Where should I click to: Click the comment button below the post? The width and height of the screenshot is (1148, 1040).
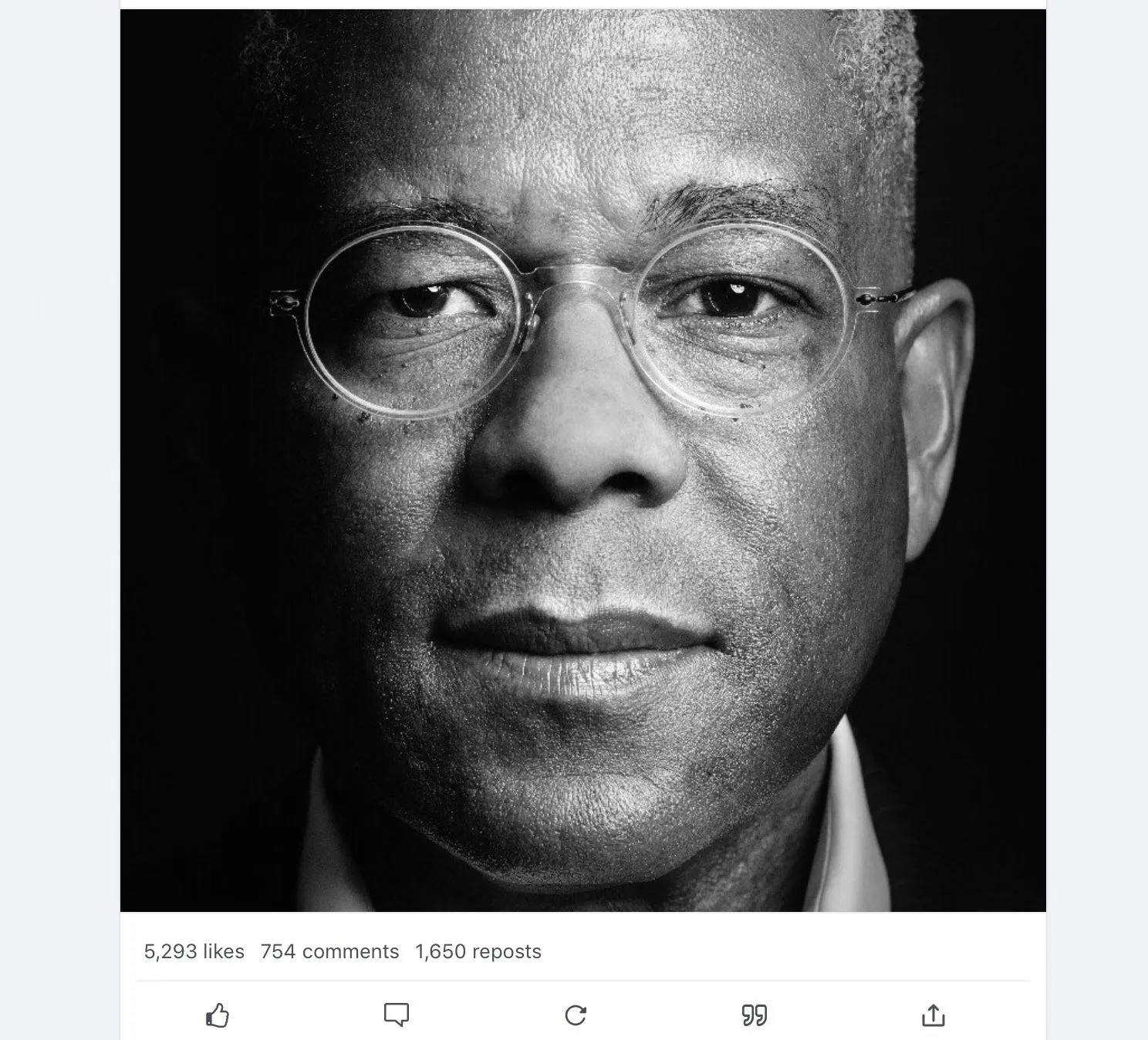point(397,1015)
